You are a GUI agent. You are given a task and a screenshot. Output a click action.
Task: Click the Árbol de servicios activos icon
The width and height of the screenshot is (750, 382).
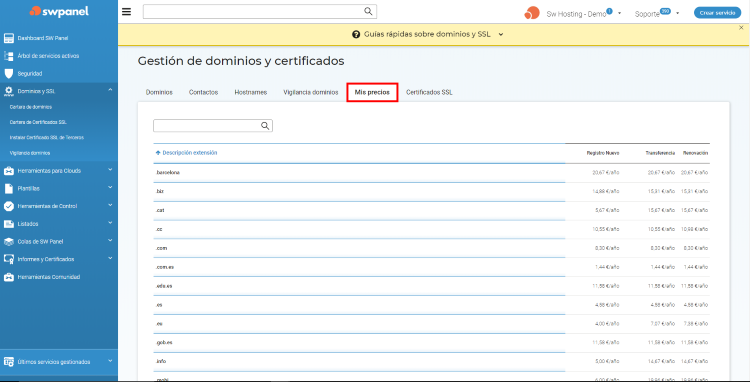tap(9, 56)
